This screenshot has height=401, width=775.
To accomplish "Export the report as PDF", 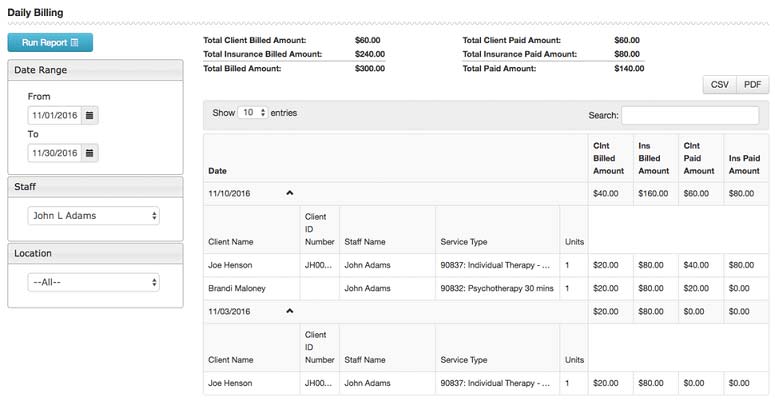I will click(x=753, y=85).
